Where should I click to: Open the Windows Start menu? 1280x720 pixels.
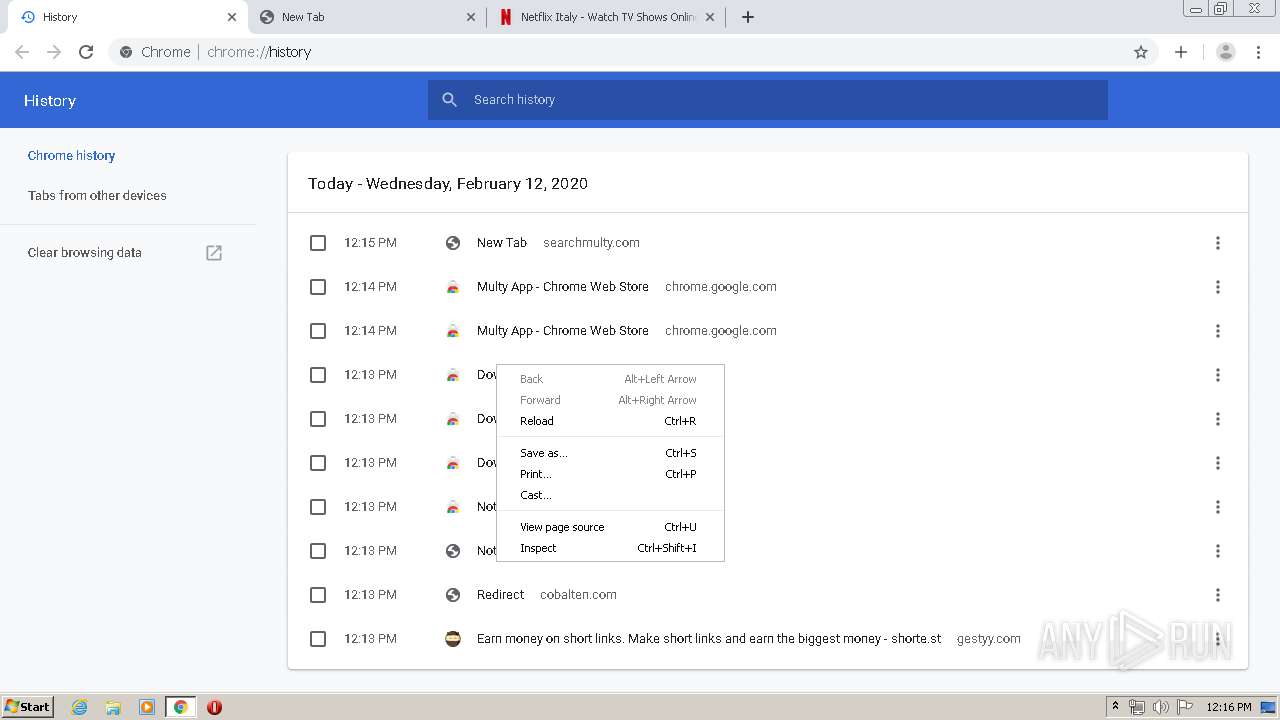click(27, 707)
